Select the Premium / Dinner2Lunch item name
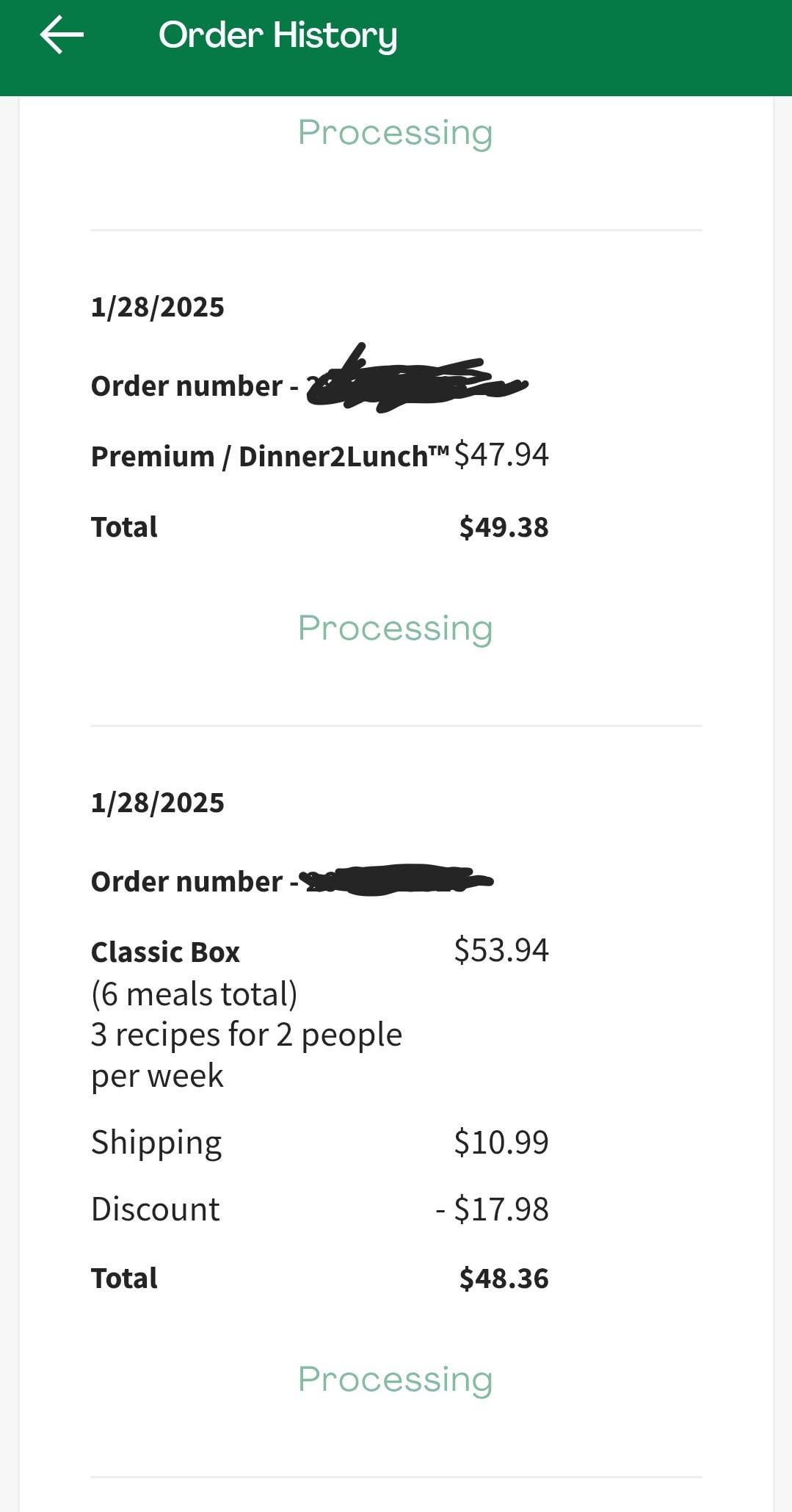The height and width of the screenshot is (1512, 792). (x=269, y=456)
